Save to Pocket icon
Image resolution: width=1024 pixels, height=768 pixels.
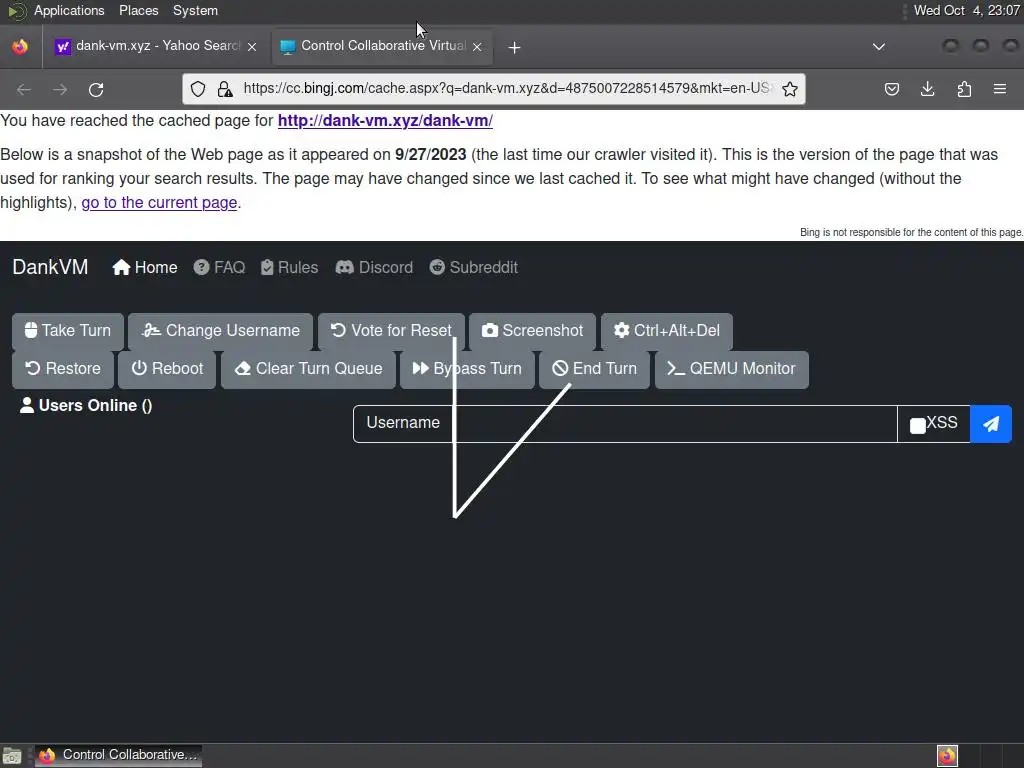pyautogui.click(x=891, y=89)
